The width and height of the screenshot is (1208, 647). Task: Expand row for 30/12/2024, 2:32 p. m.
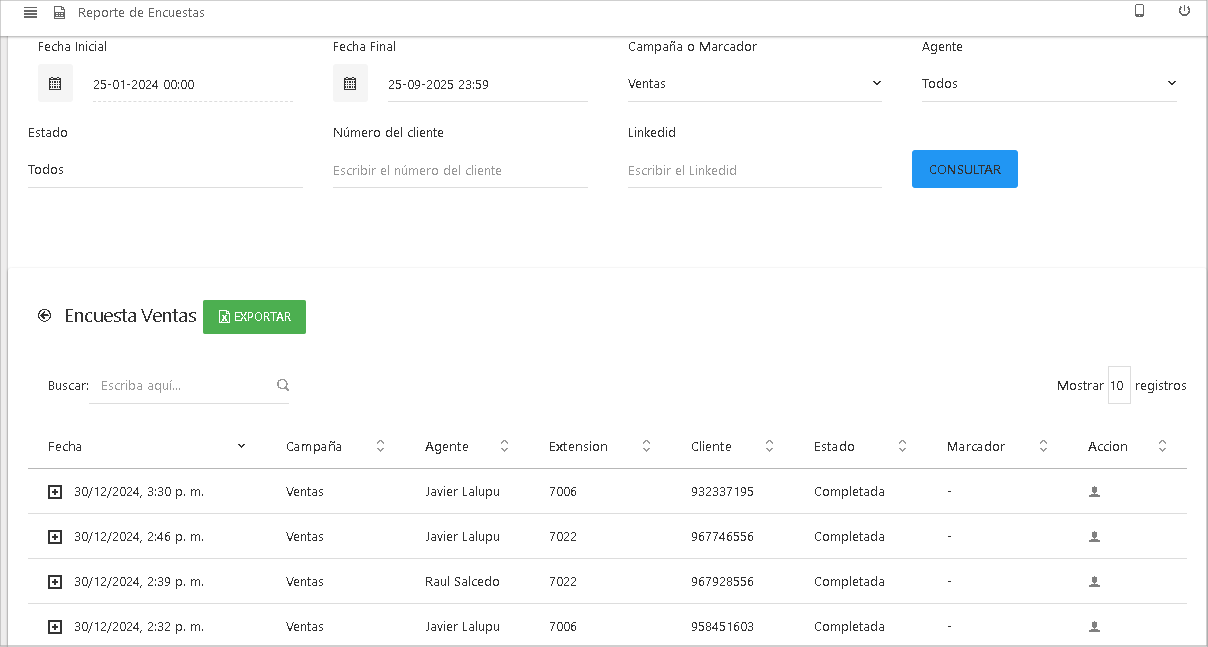[55, 627]
